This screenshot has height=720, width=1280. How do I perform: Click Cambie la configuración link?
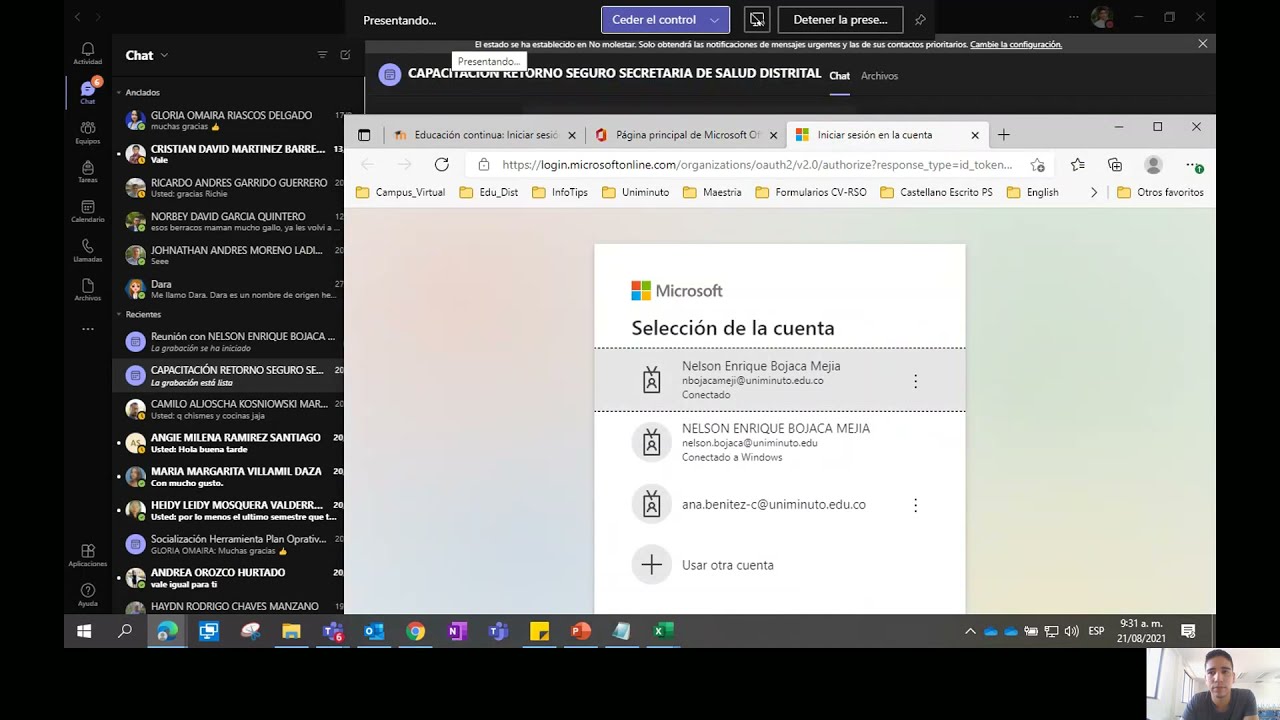coord(1016,44)
